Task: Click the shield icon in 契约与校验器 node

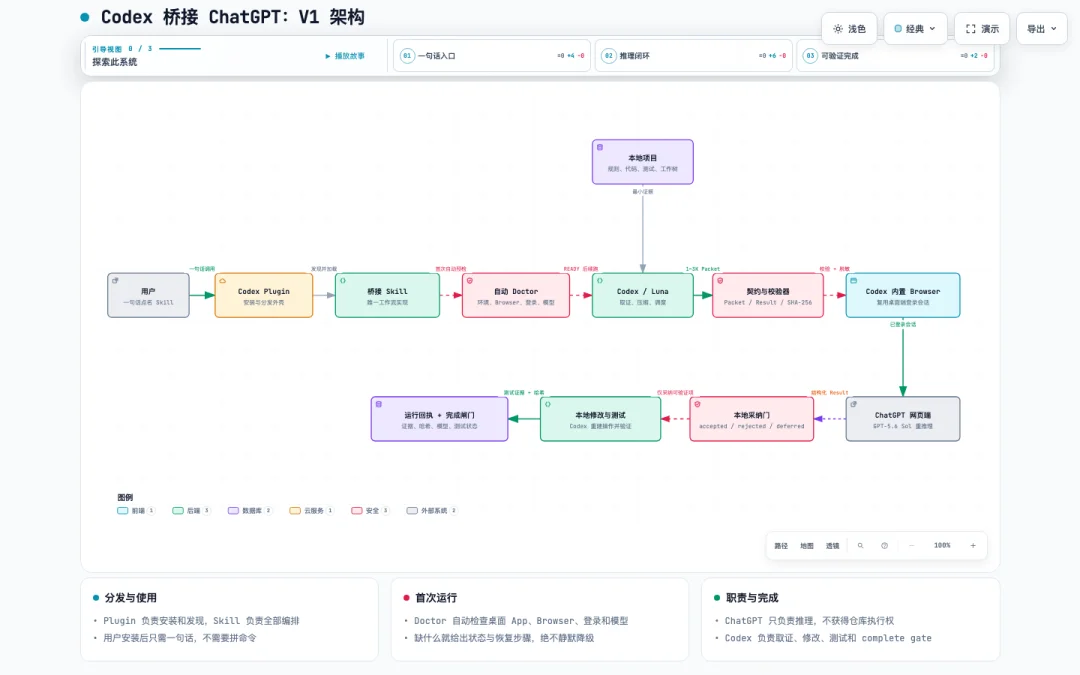Action: 720,280
